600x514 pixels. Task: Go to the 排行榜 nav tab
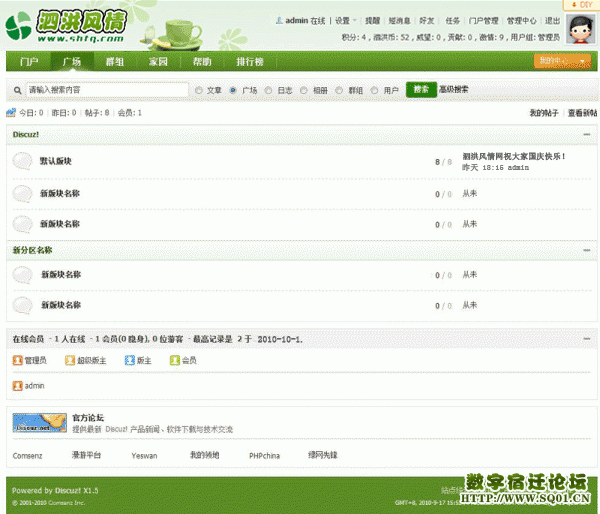pos(250,62)
